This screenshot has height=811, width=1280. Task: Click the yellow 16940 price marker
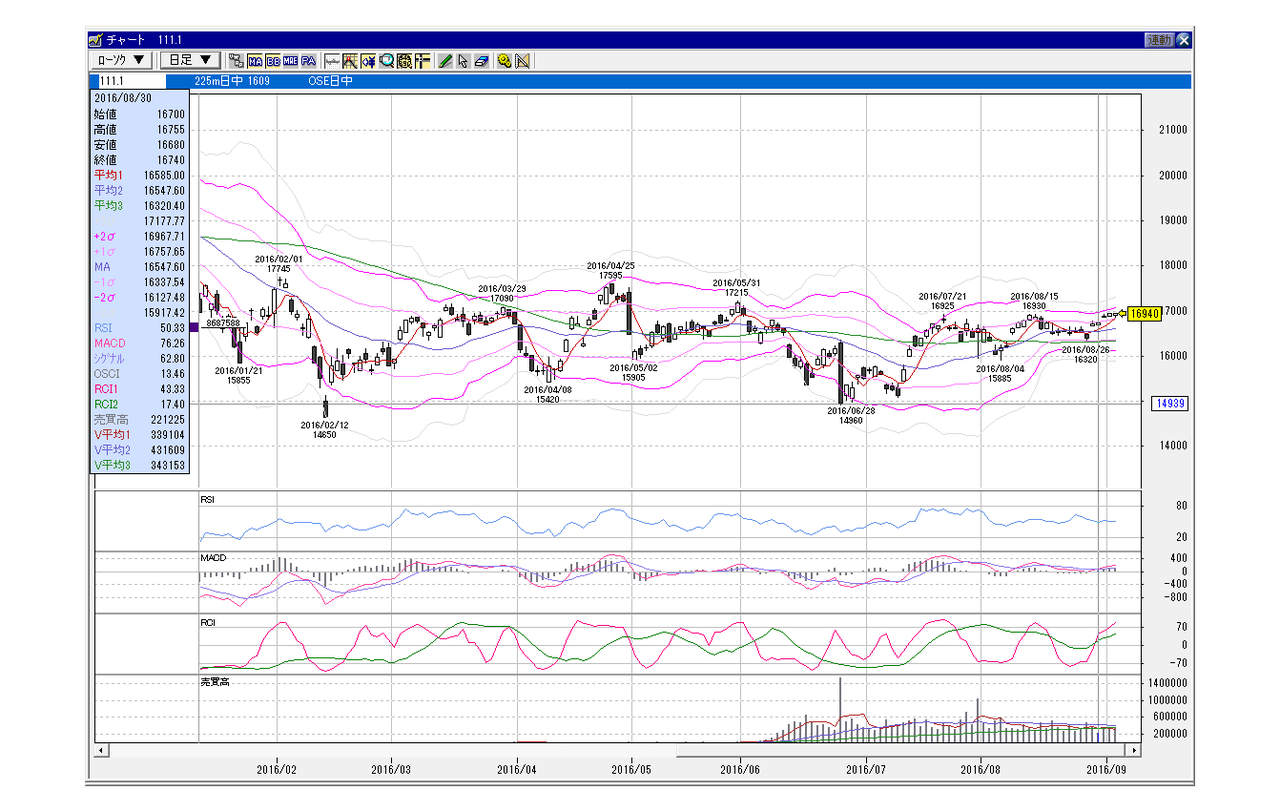click(1143, 314)
